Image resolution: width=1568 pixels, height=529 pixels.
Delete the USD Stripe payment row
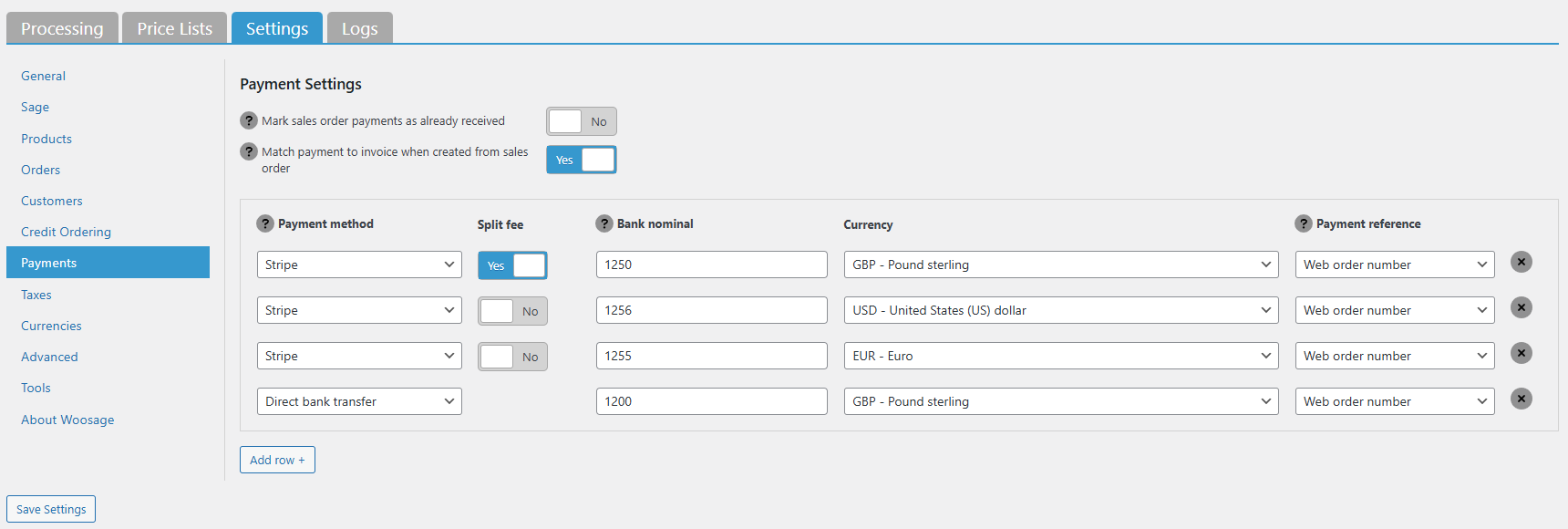coord(1521,308)
